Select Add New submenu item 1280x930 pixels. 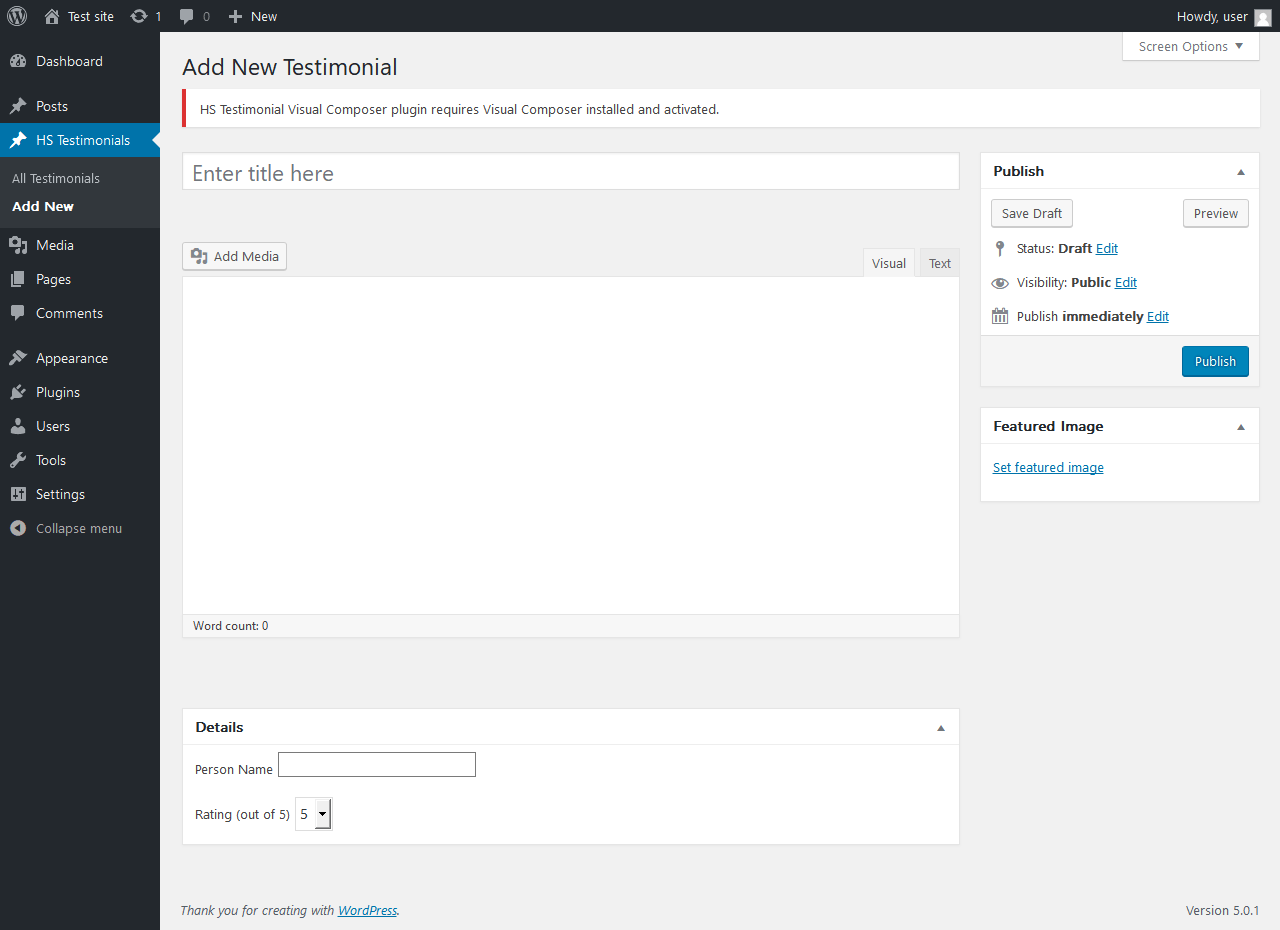pyautogui.click(x=43, y=206)
